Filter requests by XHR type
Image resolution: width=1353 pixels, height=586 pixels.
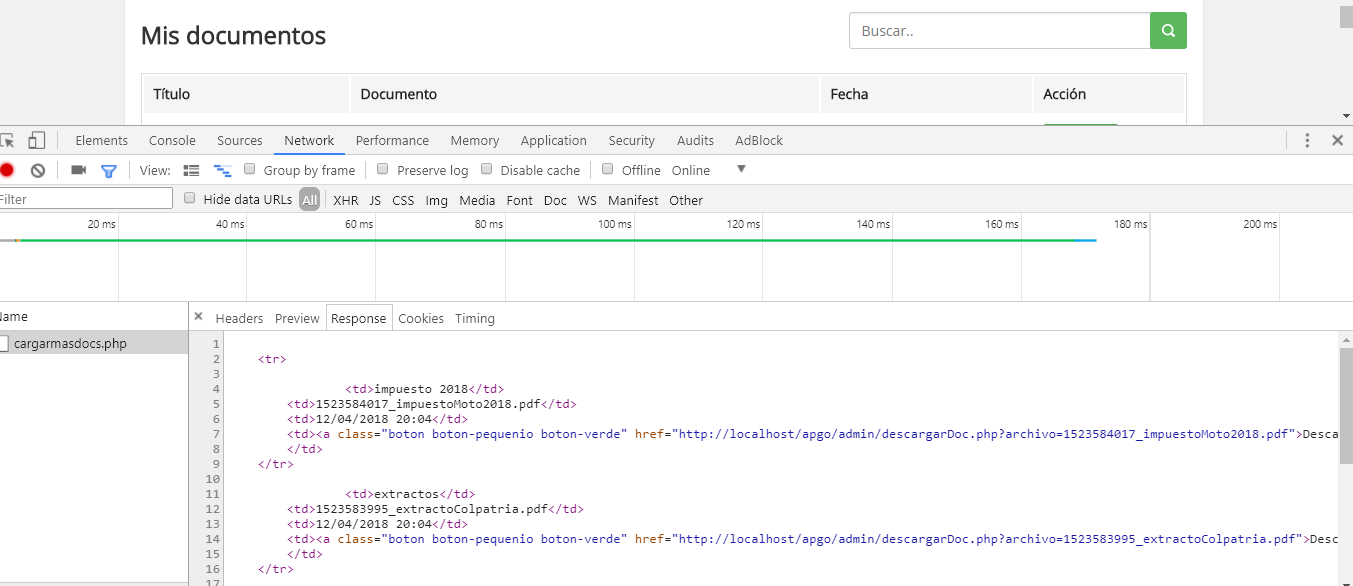(346, 200)
